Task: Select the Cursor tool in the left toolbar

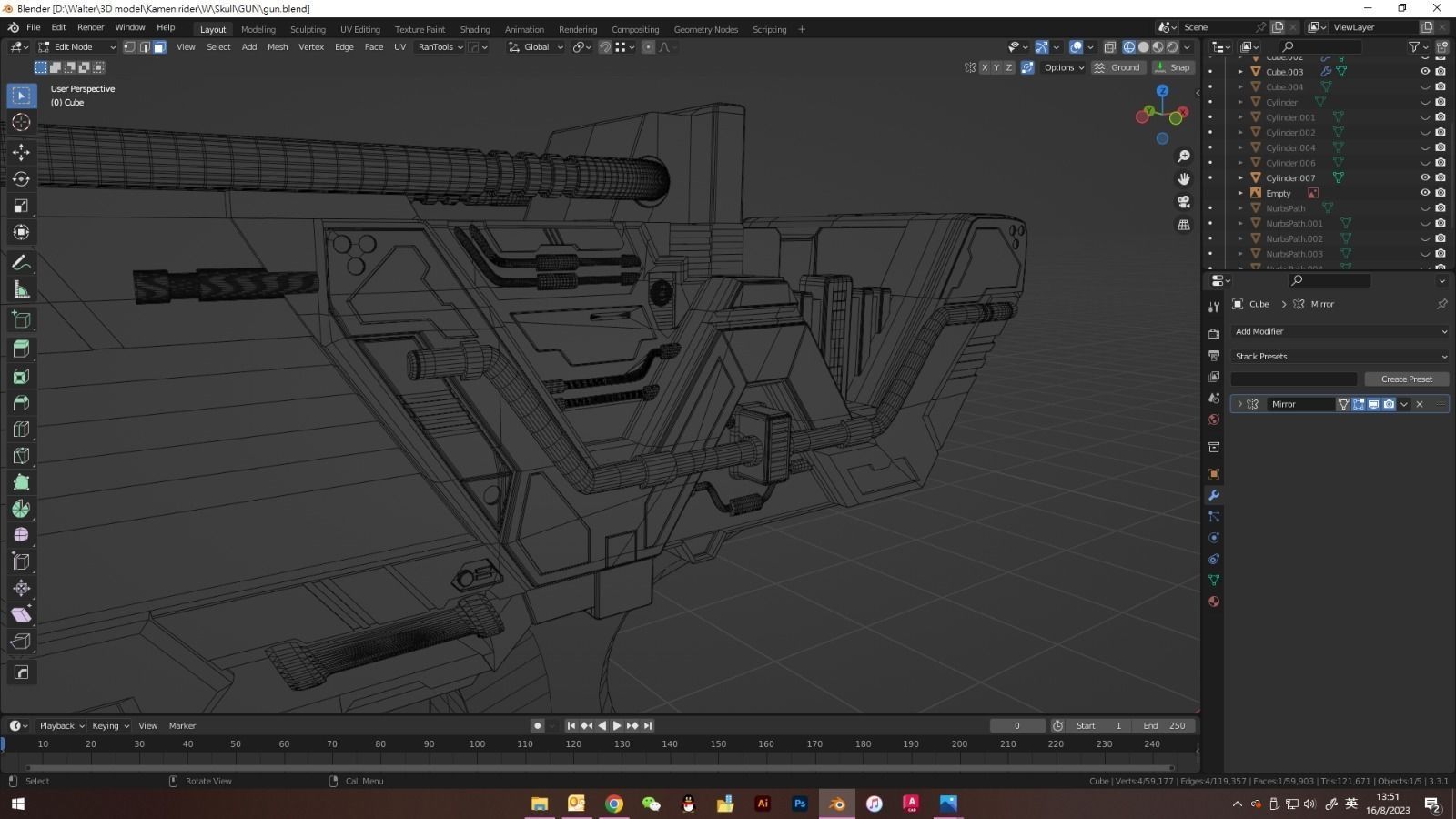Action: point(21,122)
